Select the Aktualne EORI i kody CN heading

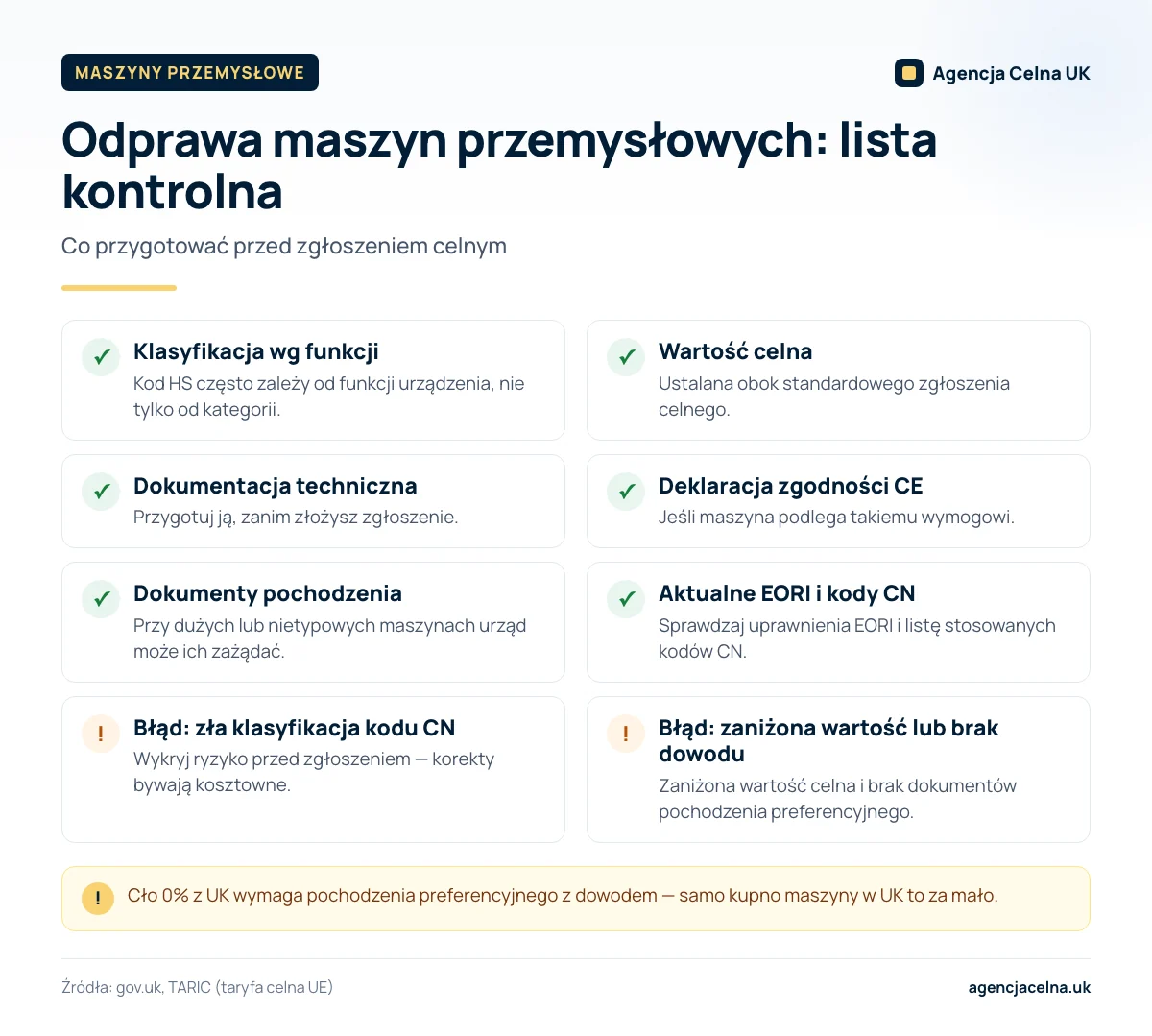pos(787,593)
